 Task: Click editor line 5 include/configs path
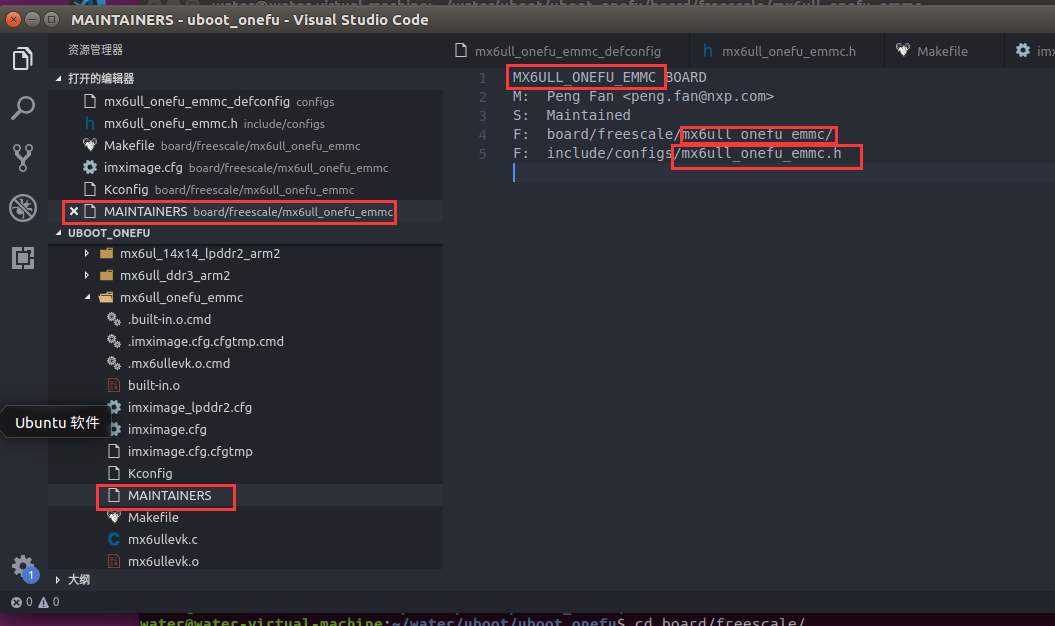point(694,153)
